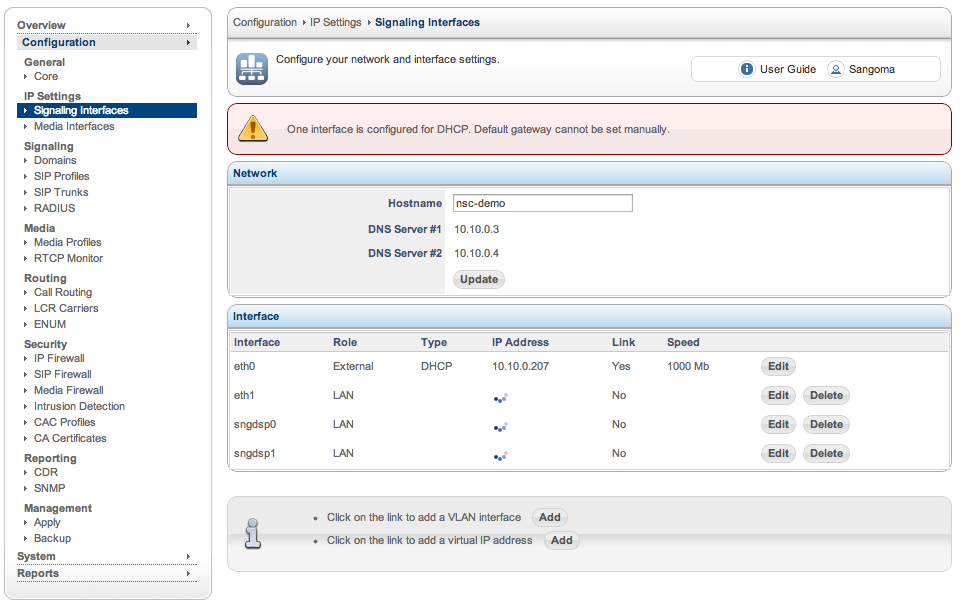This screenshot has height=607, width=960.
Task: Open RADIUS settings
Action: click(54, 208)
